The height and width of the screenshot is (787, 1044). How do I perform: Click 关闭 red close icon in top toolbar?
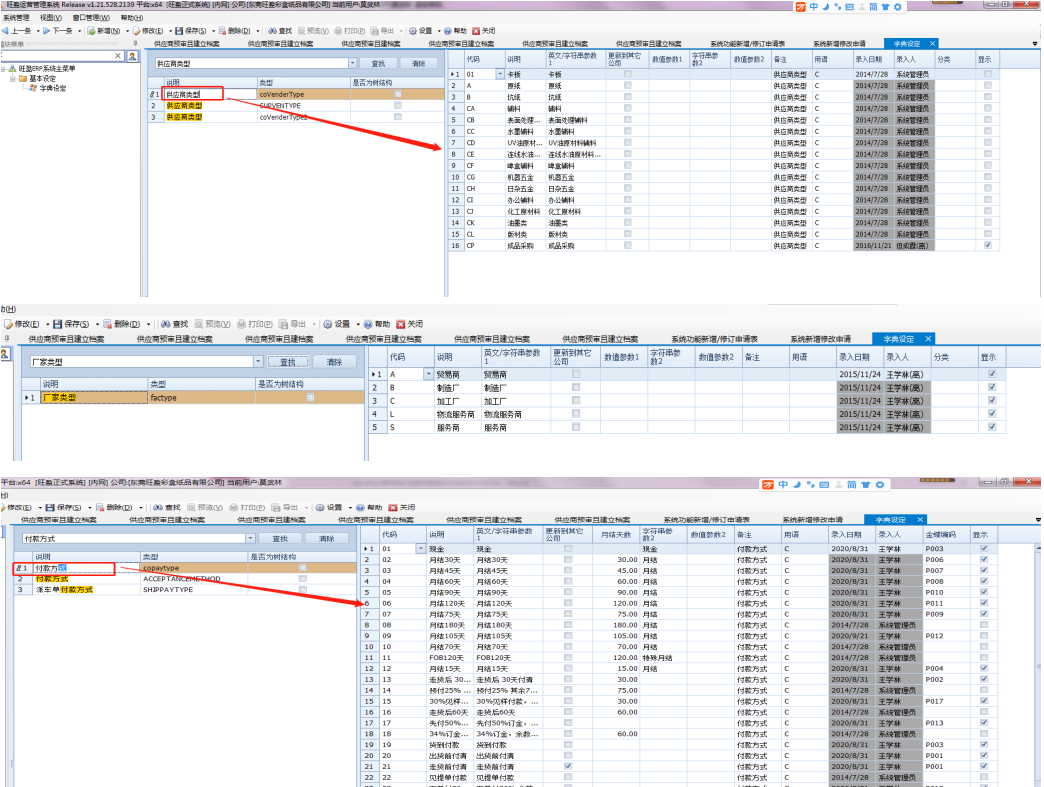point(476,31)
